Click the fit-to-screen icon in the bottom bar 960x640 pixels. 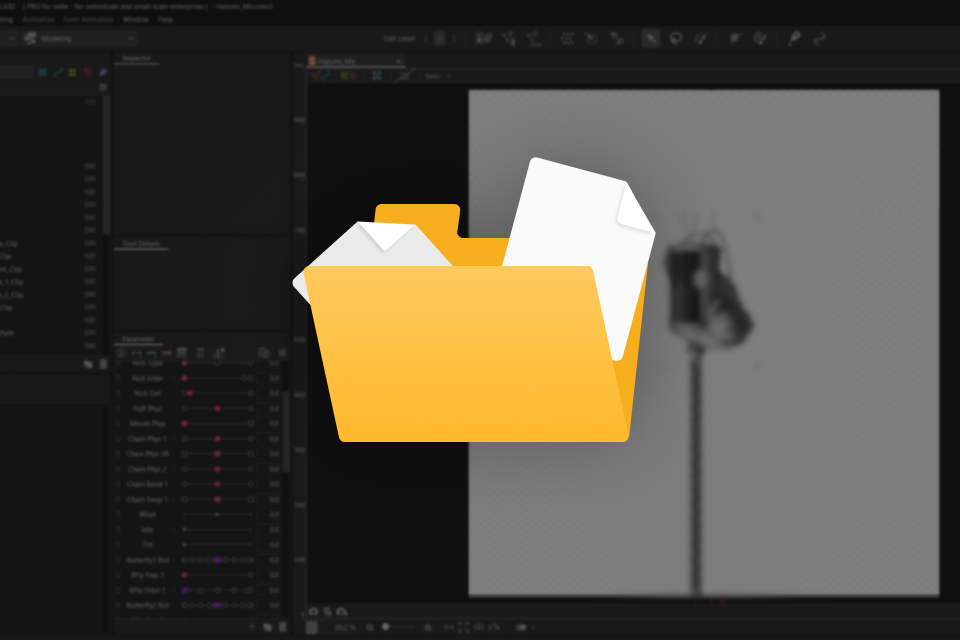463,627
